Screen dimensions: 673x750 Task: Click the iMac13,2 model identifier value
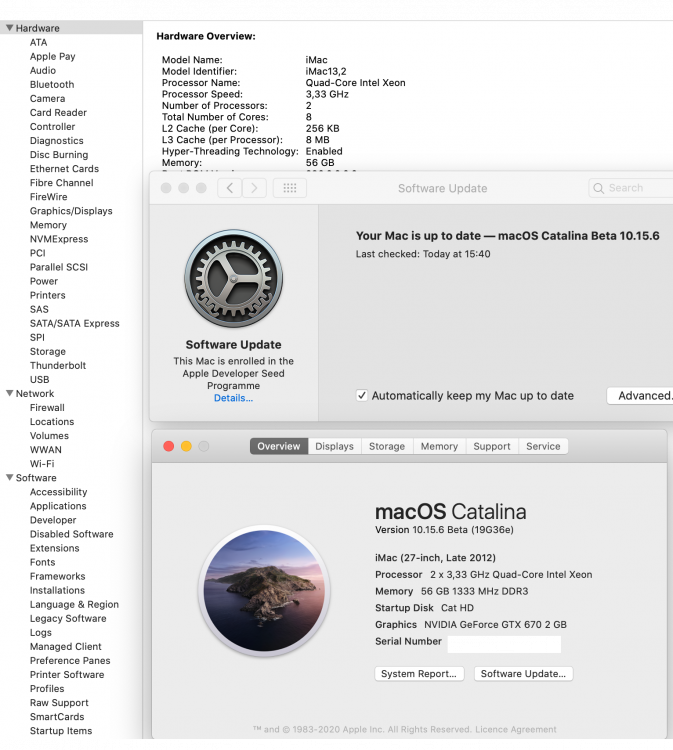326,71
